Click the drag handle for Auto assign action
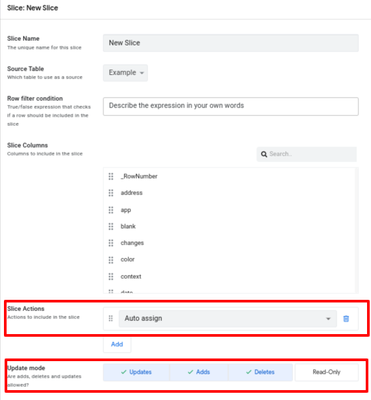The height and width of the screenshot is (400, 371). (x=111, y=318)
